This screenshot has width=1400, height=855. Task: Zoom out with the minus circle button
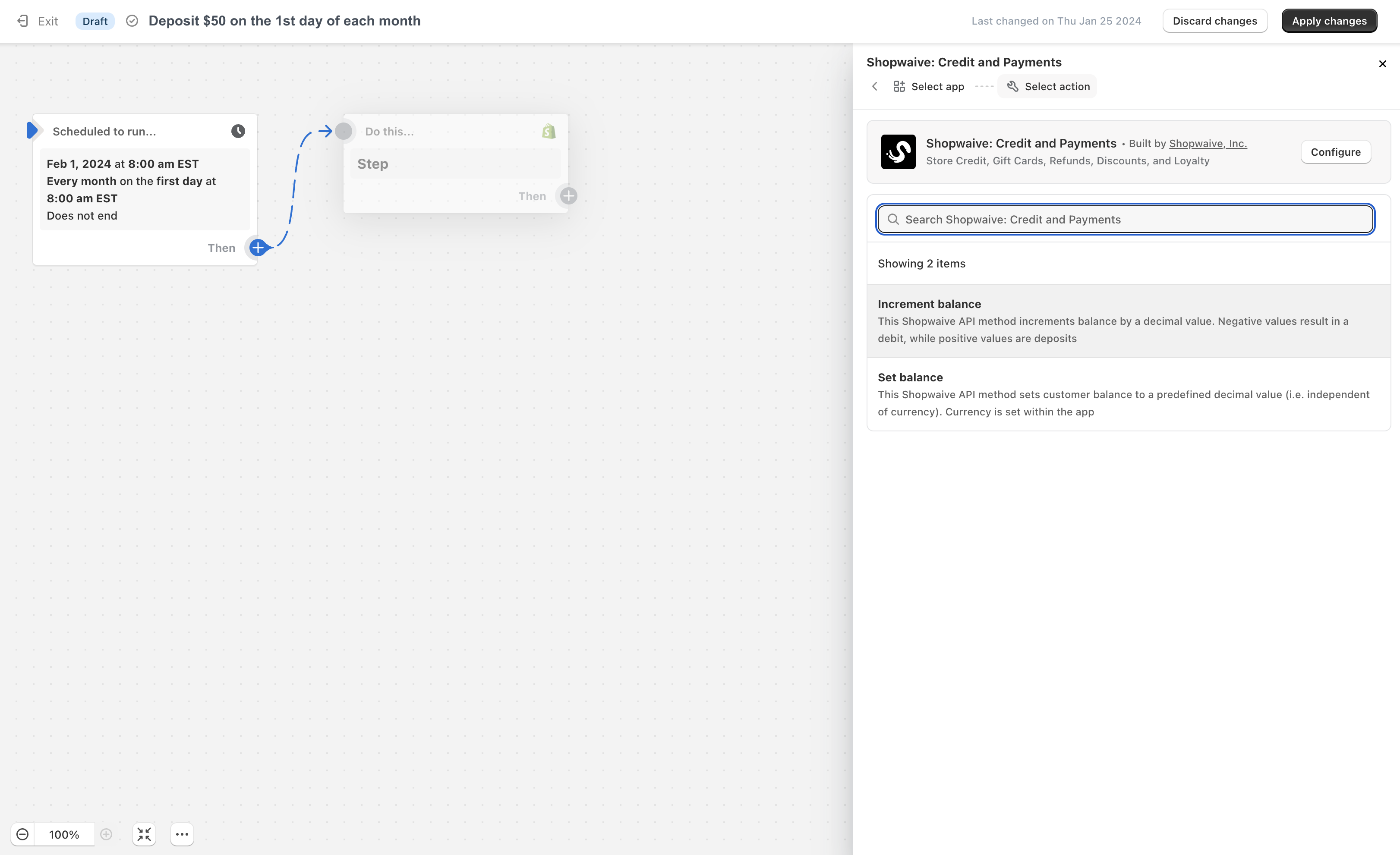point(23,835)
